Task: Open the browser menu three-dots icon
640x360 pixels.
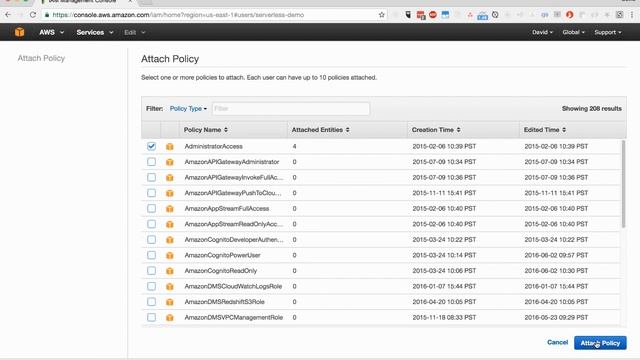Action: point(632,15)
